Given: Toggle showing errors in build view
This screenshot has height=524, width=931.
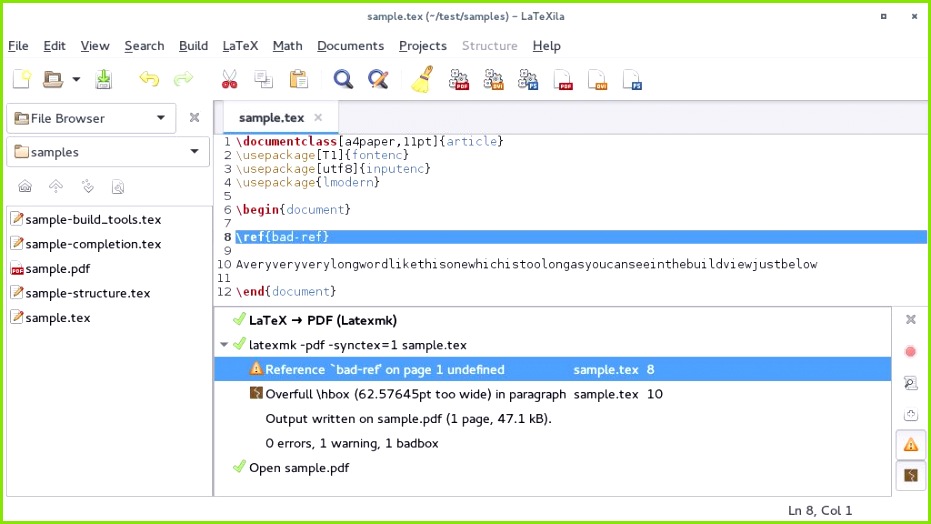Looking at the screenshot, I should [x=910, y=414].
